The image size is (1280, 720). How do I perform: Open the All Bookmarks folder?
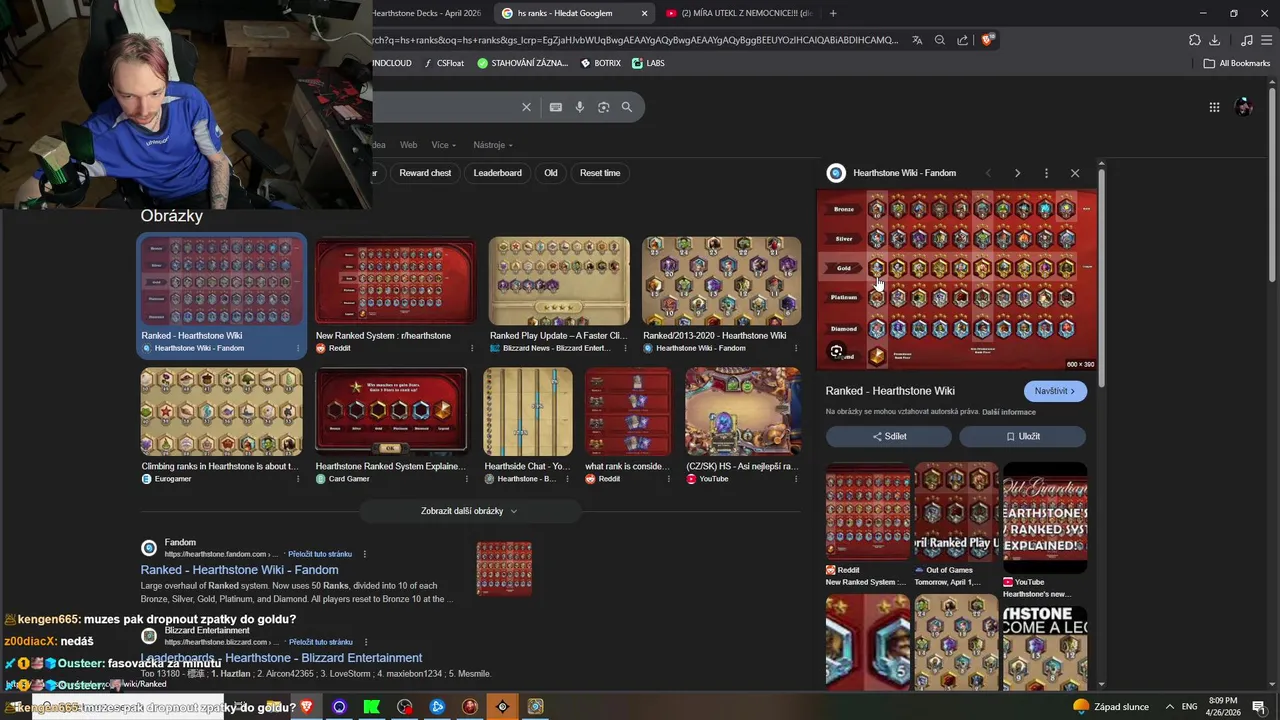(x=1236, y=63)
